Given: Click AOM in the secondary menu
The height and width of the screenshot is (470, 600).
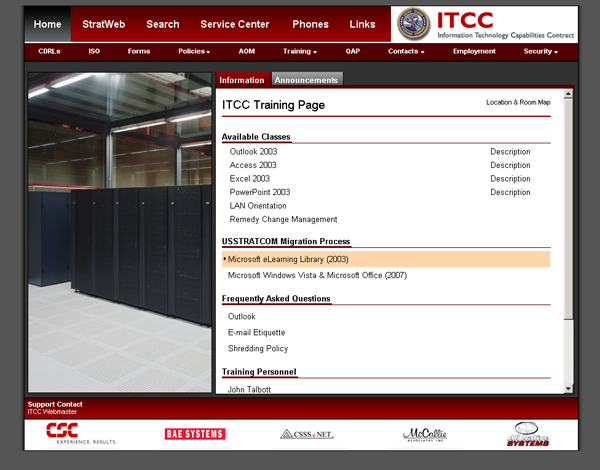Looking at the screenshot, I should click(247, 51).
